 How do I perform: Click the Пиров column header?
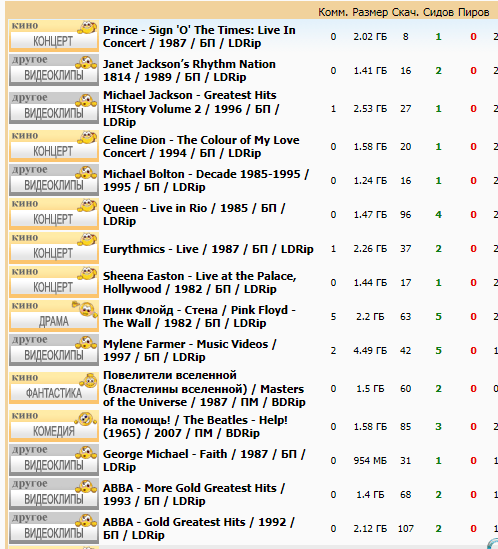(473, 12)
